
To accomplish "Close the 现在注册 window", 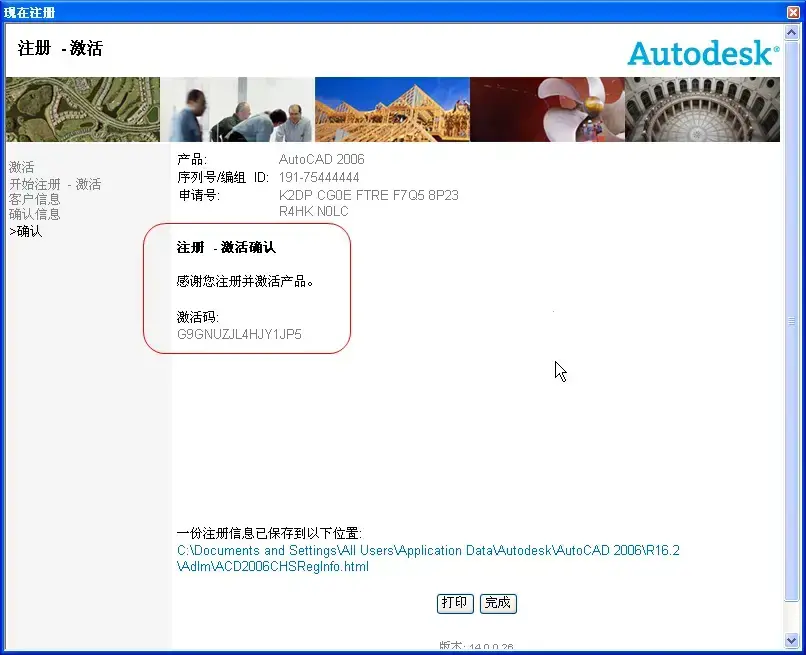I will coord(794,12).
